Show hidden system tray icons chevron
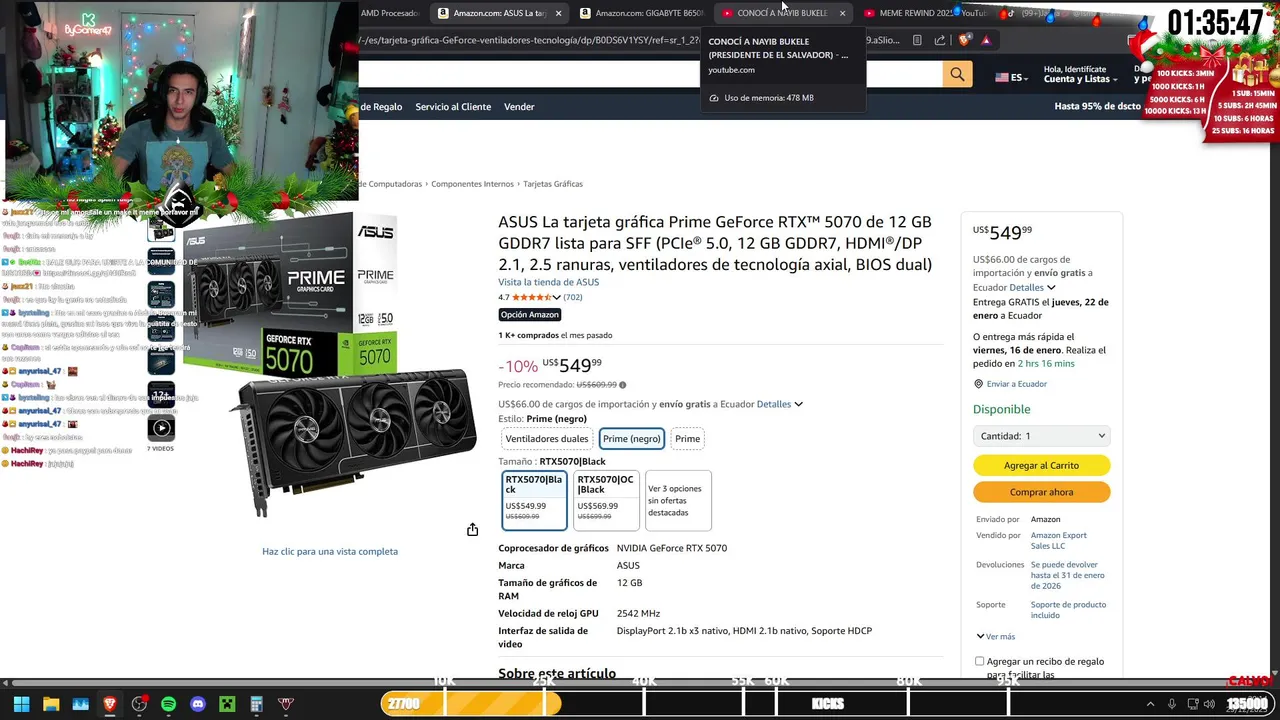Screen dimensions: 1280x720 click(1150, 704)
